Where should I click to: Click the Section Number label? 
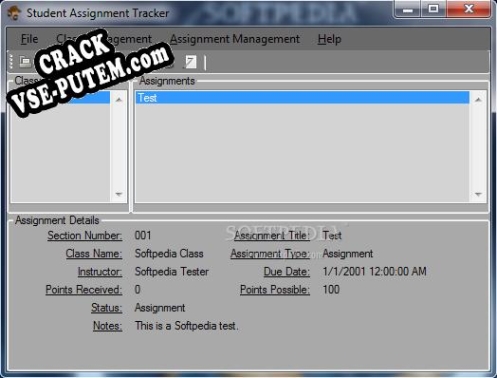tap(85, 236)
